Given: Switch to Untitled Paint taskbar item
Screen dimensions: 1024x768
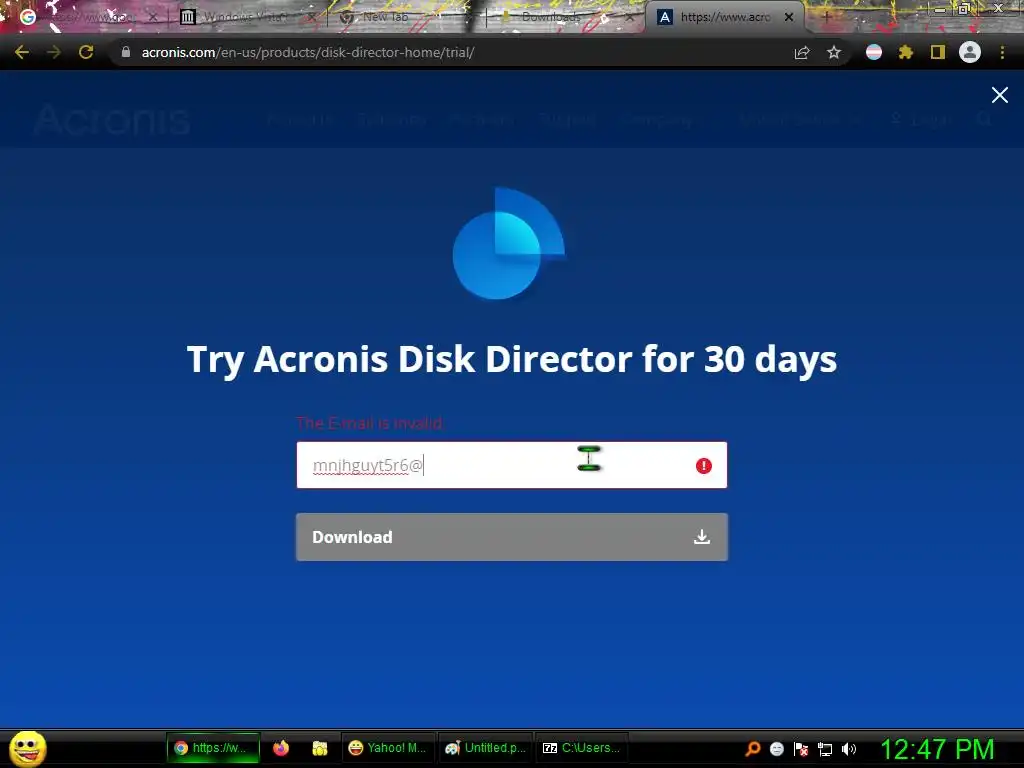Looking at the screenshot, I should point(485,748).
